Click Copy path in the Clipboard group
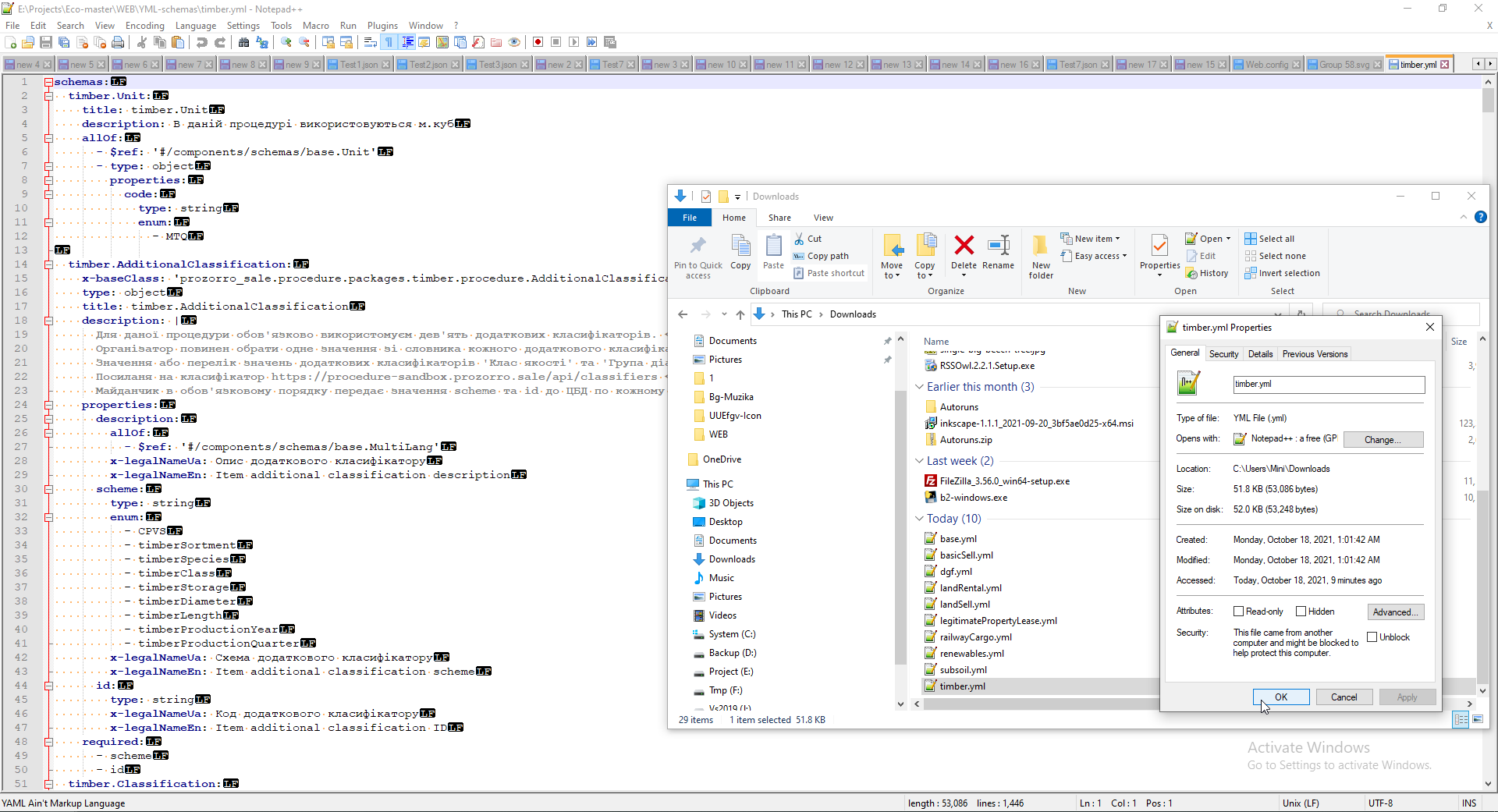This screenshot has height=812, width=1498. [820, 256]
